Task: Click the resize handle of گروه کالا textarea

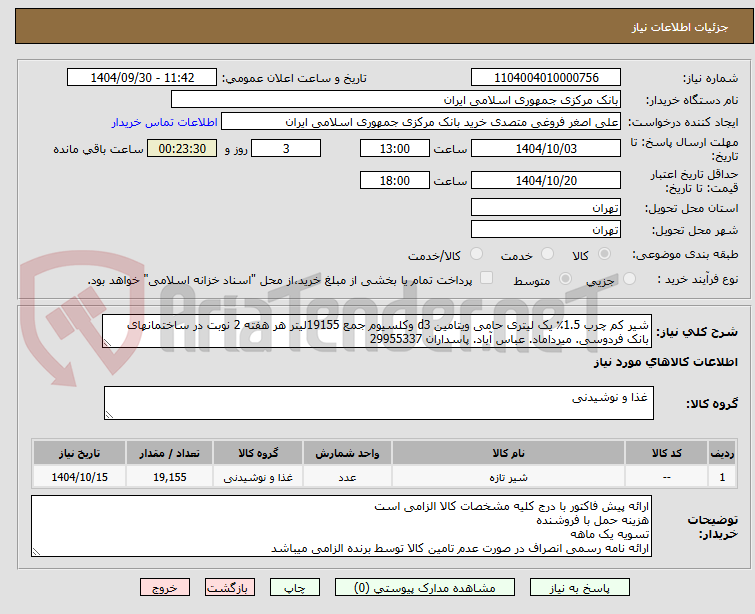Action: [x=109, y=415]
